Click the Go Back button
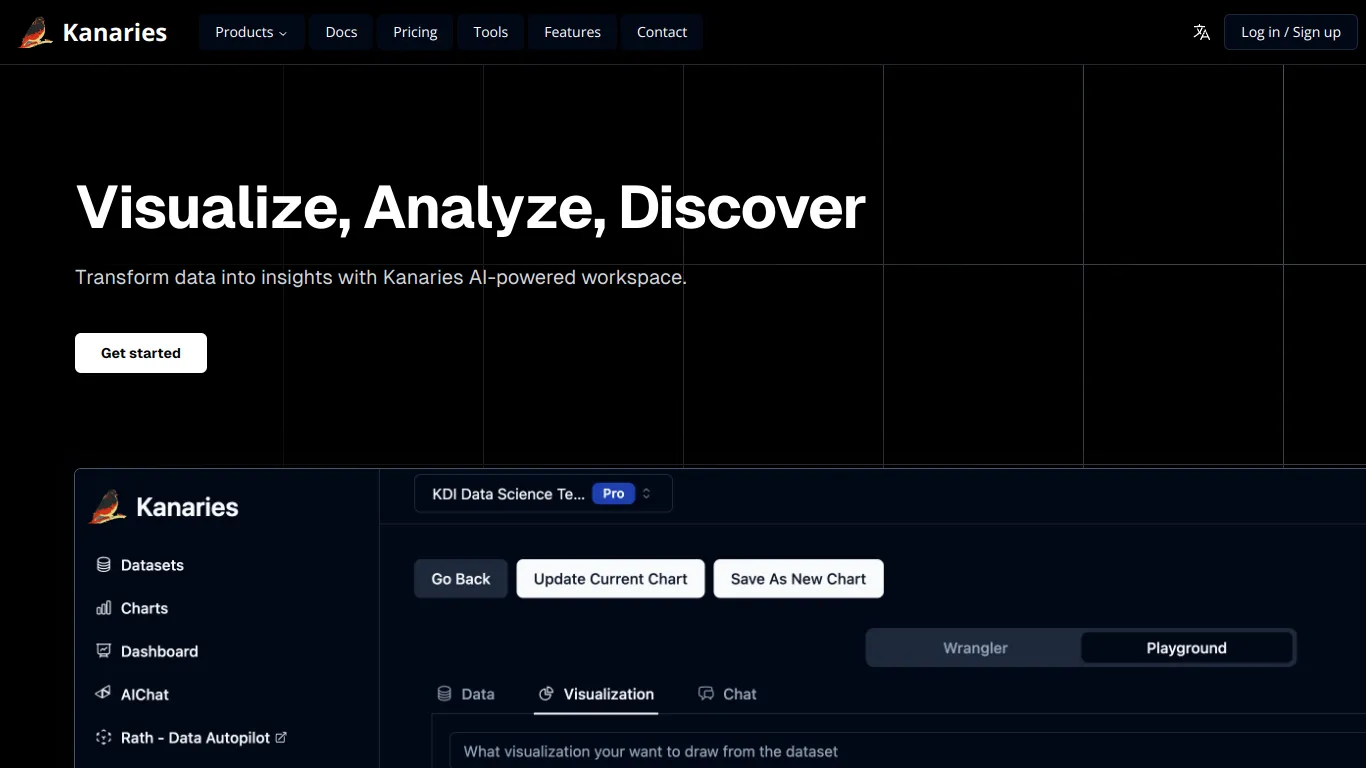Viewport: 1366px width, 768px height. click(x=461, y=579)
